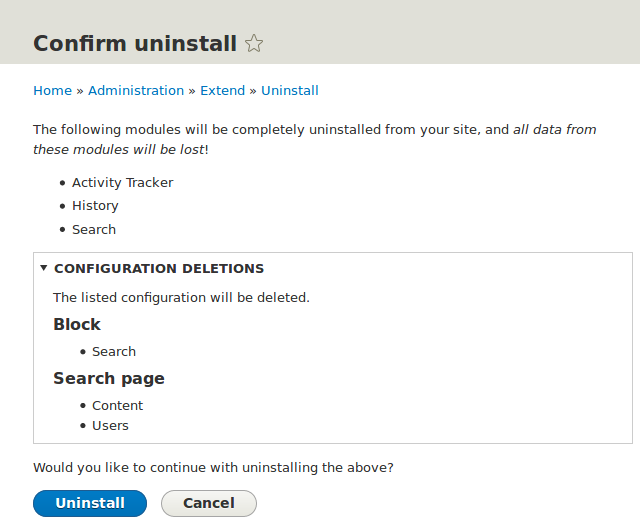This screenshot has height=517, width=640.
Task: Click History in the modules list
Action: (x=95, y=205)
